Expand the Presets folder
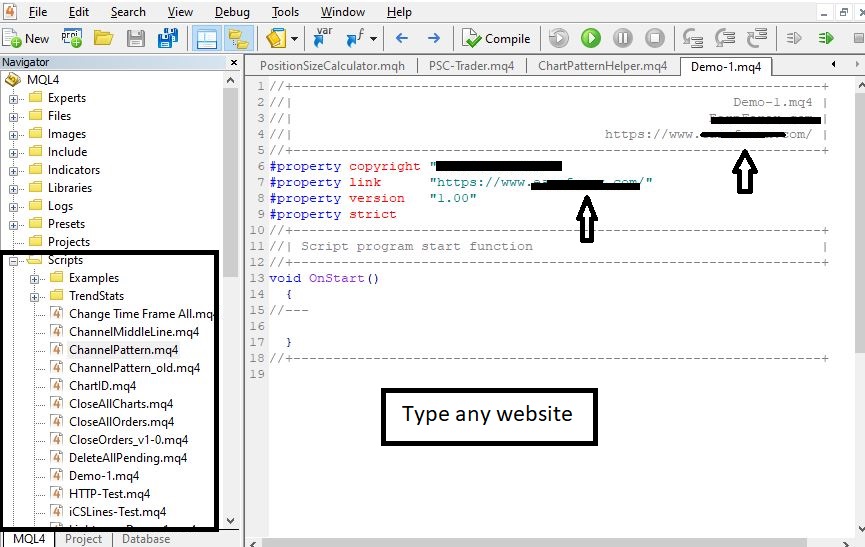This screenshot has width=865, height=547. point(13,225)
